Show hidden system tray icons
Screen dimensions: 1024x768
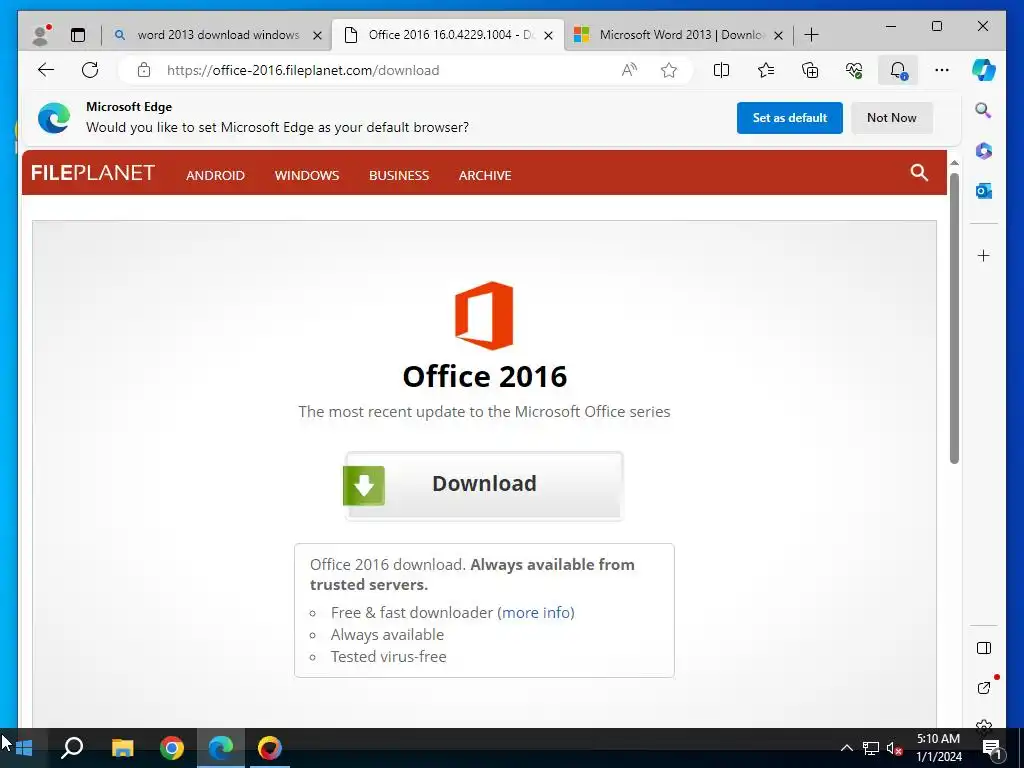click(x=846, y=748)
